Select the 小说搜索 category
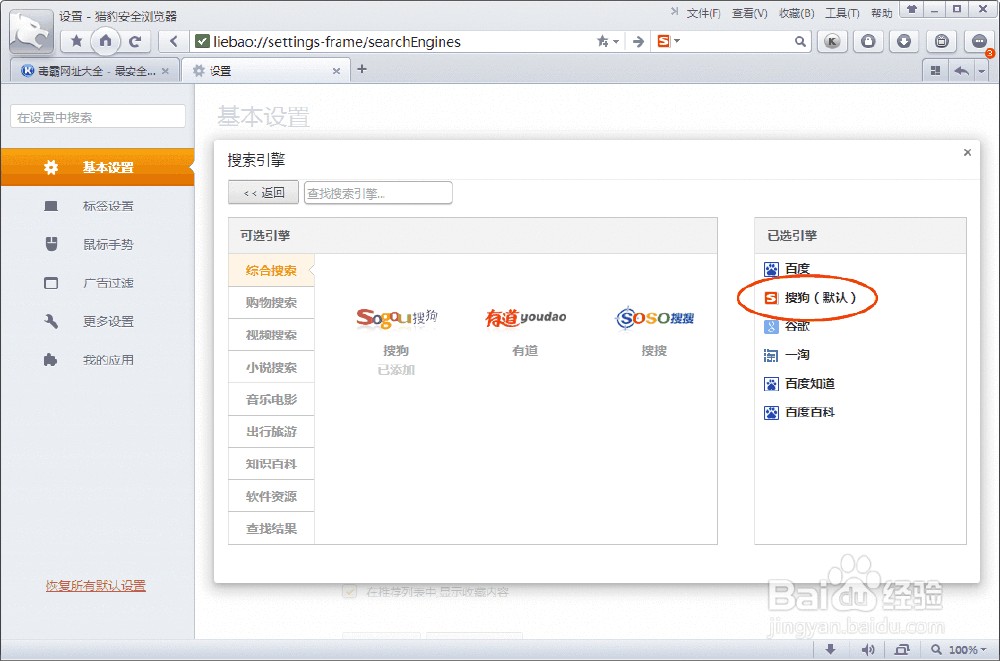 pos(271,368)
